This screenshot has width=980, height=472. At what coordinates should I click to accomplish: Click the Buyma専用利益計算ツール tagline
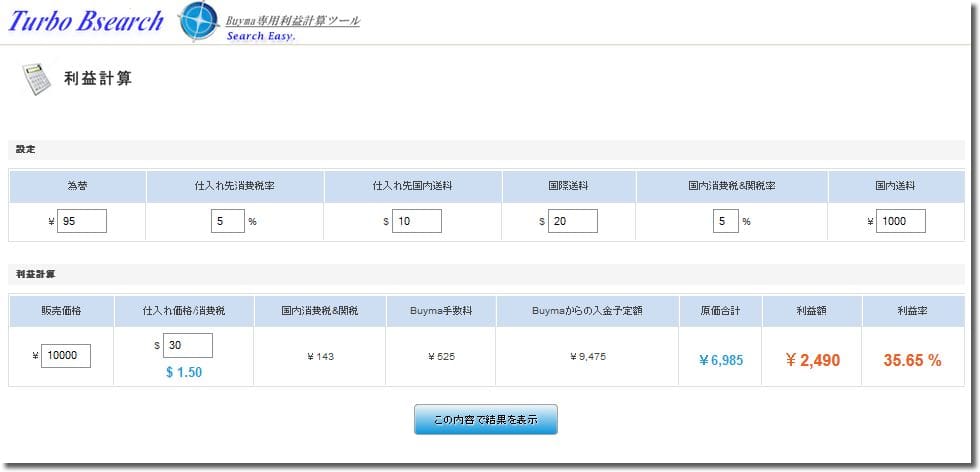click(x=293, y=21)
